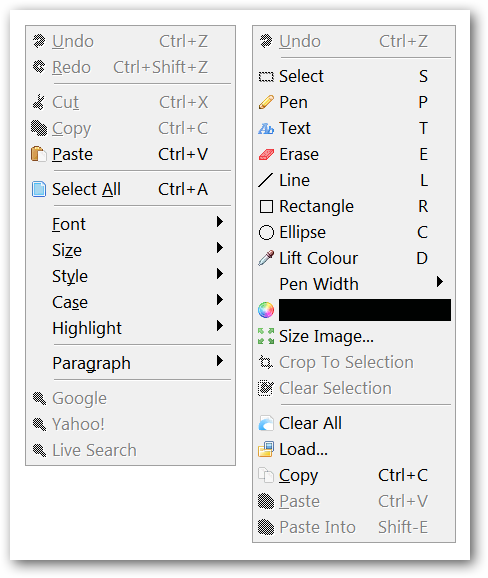Viewport: 488px width, 578px height.
Task: Pick the Lift Colour eyedropper icon
Action: pyautogui.click(x=266, y=258)
